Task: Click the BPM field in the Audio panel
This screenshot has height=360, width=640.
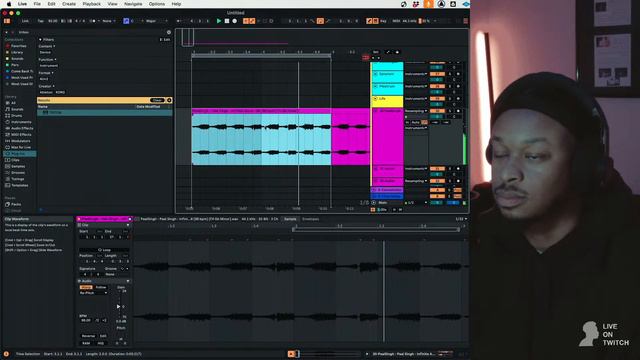Action: pos(86,320)
